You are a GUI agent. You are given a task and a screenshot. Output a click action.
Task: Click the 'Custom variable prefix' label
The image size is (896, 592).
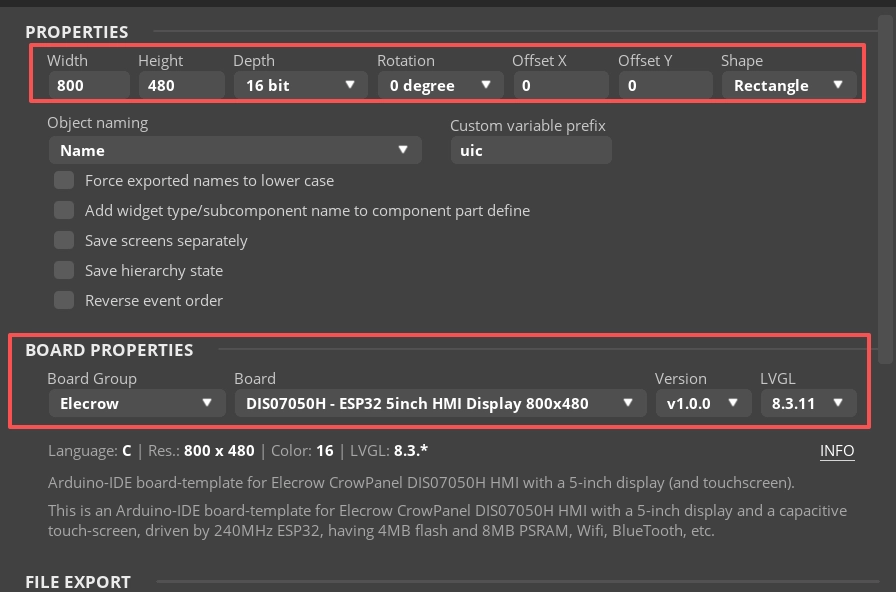click(x=528, y=126)
